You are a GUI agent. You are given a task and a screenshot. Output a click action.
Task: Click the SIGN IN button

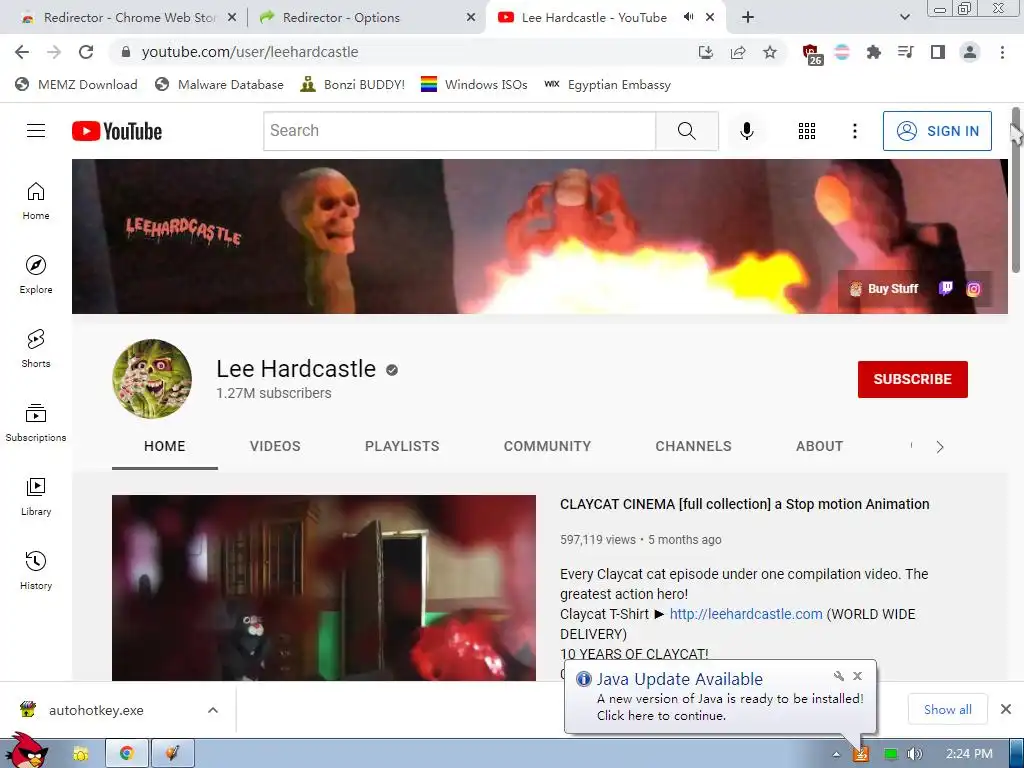[x=937, y=131]
